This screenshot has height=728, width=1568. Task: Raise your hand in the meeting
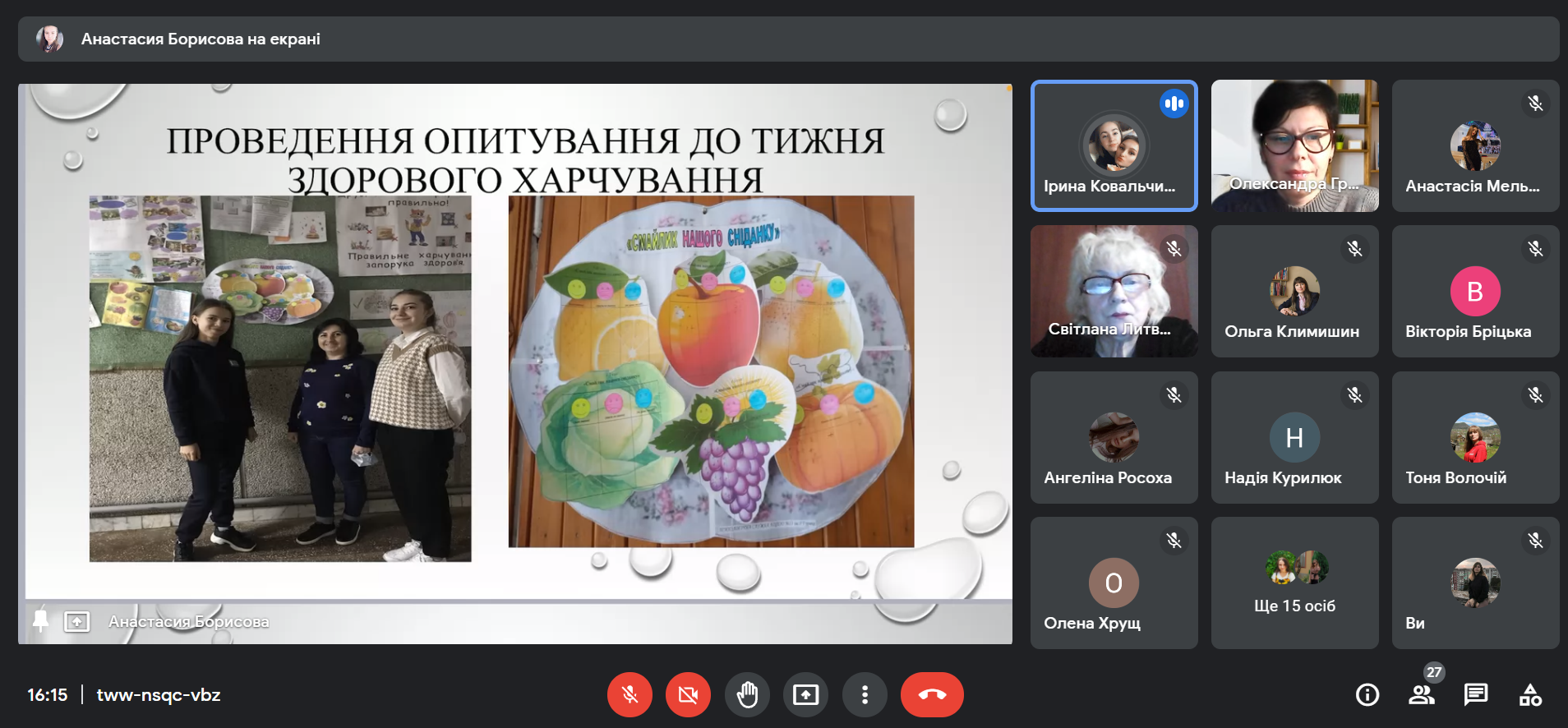coord(747,695)
